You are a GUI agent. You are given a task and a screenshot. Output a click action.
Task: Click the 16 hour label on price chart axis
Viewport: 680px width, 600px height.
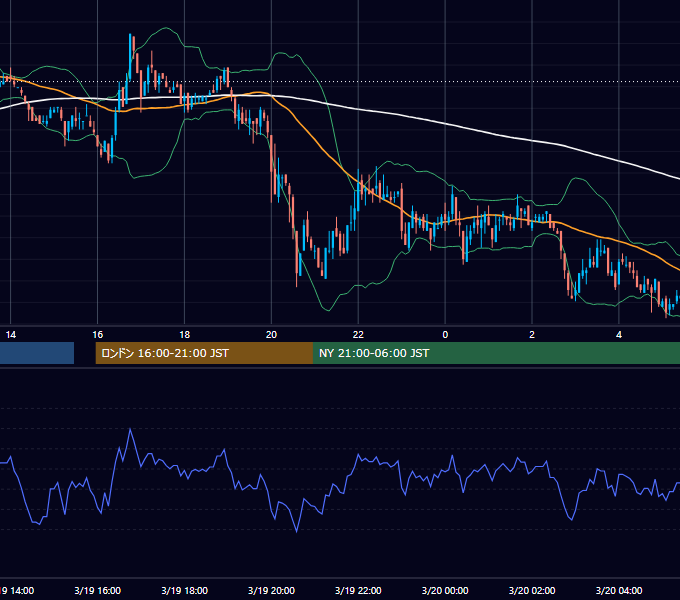click(98, 335)
